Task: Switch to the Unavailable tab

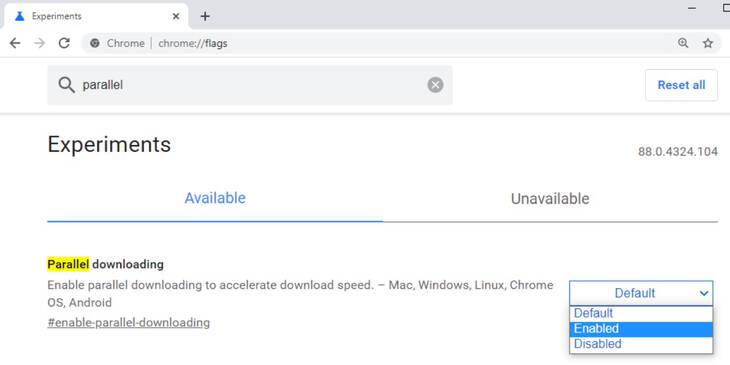Action: (x=550, y=199)
